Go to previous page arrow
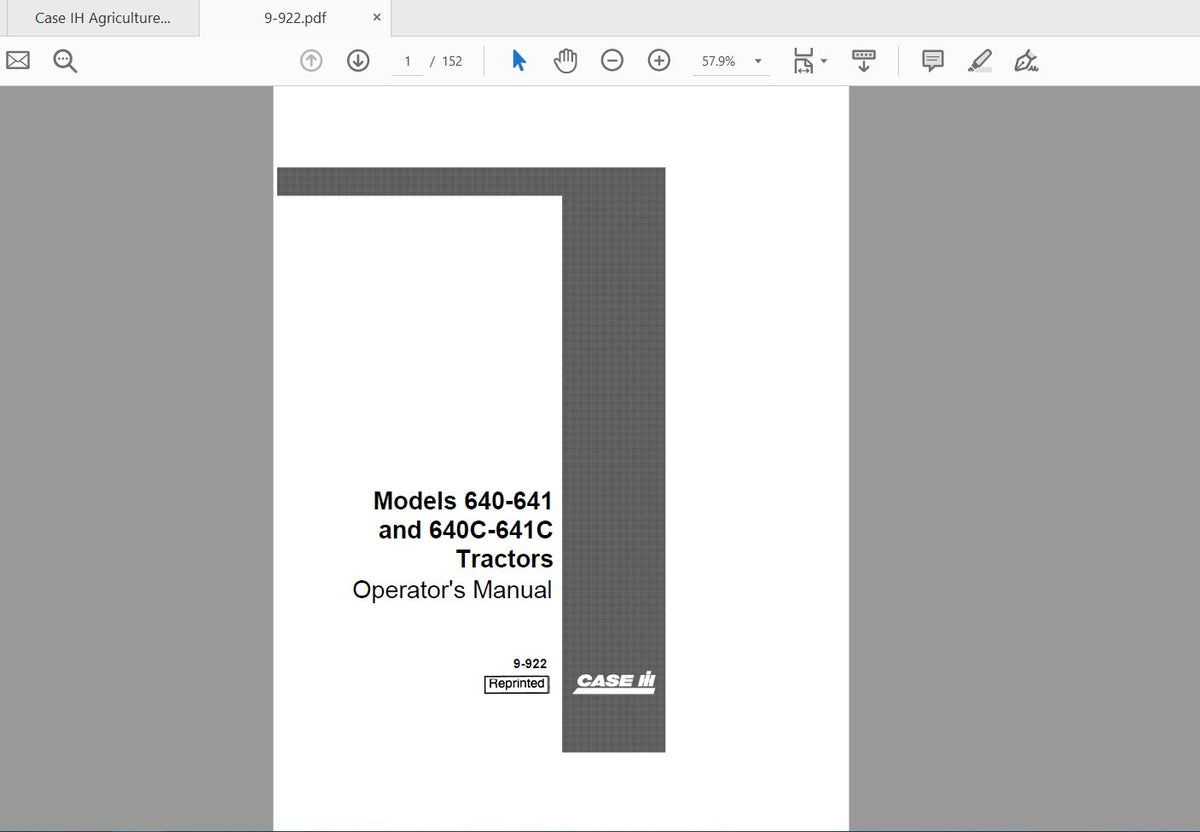The height and width of the screenshot is (832, 1200). click(311, 61)
